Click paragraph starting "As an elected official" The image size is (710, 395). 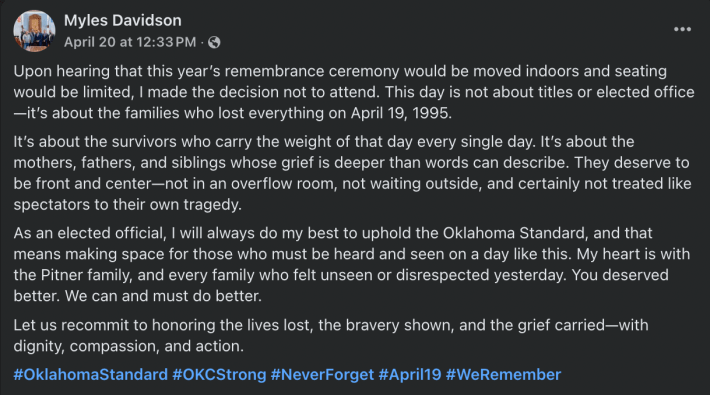coord(352,265)
